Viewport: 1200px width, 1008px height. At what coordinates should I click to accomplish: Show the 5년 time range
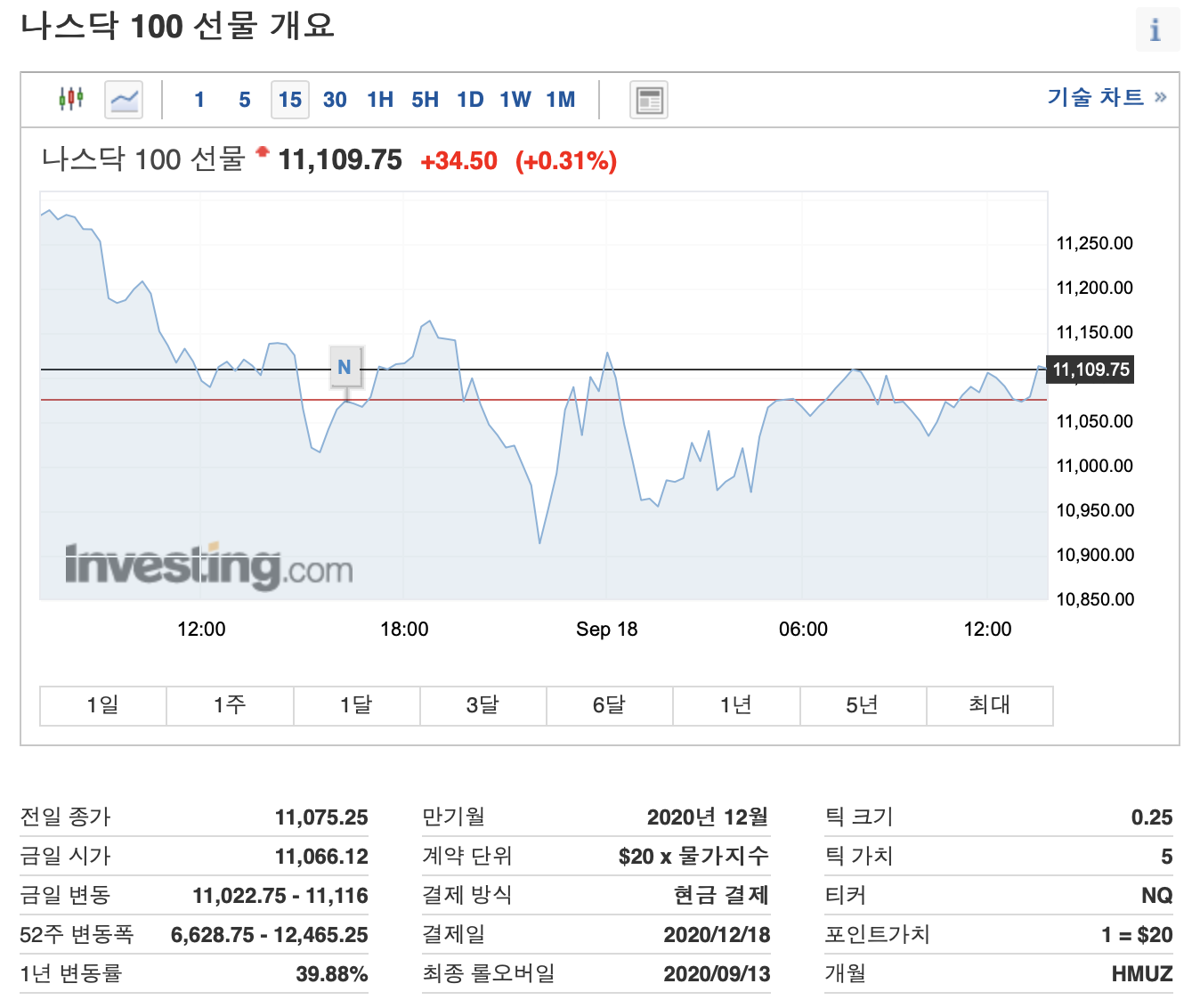[x=863, y=705]
